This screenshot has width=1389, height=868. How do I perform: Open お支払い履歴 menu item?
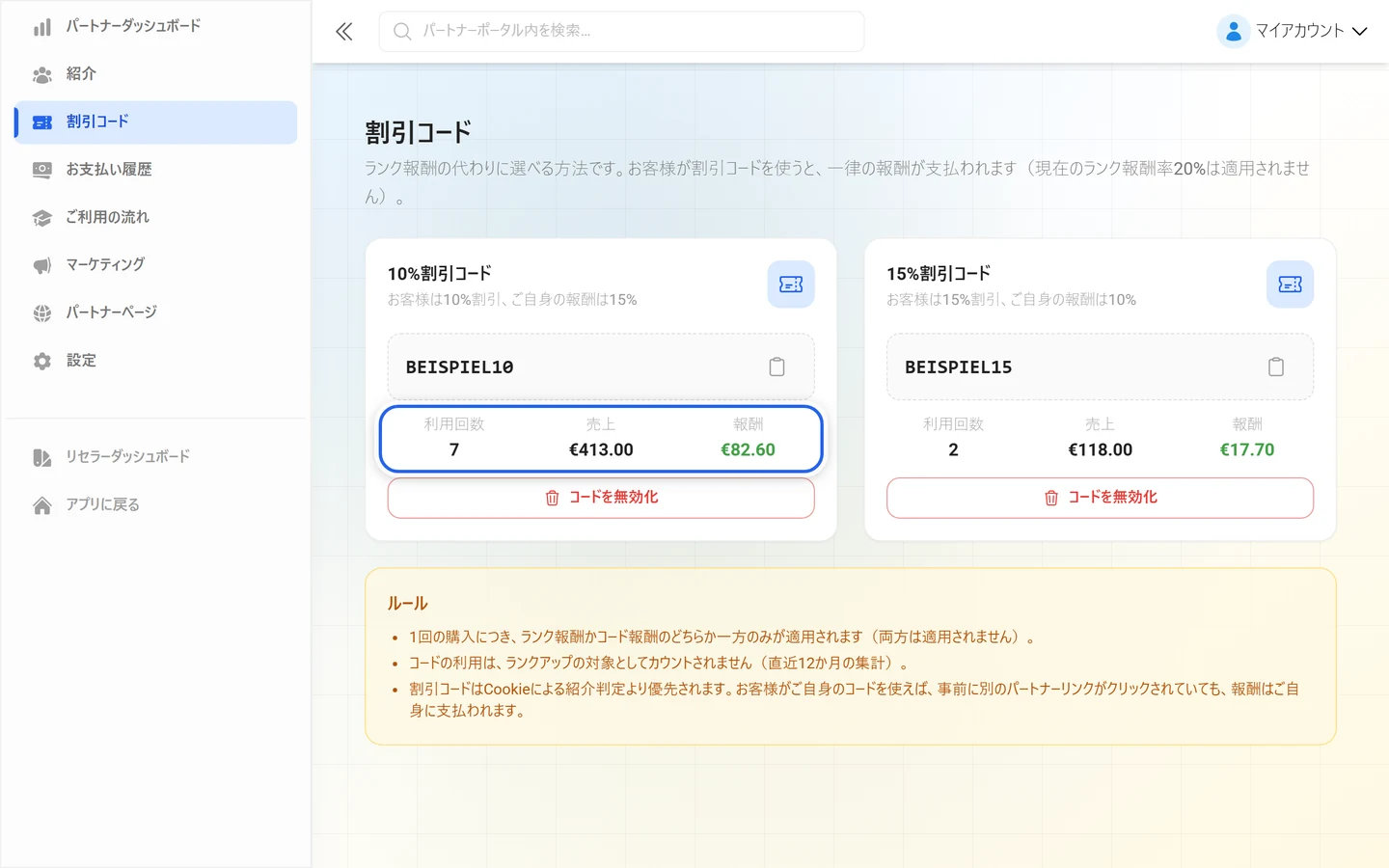click(x=155, y=170)
